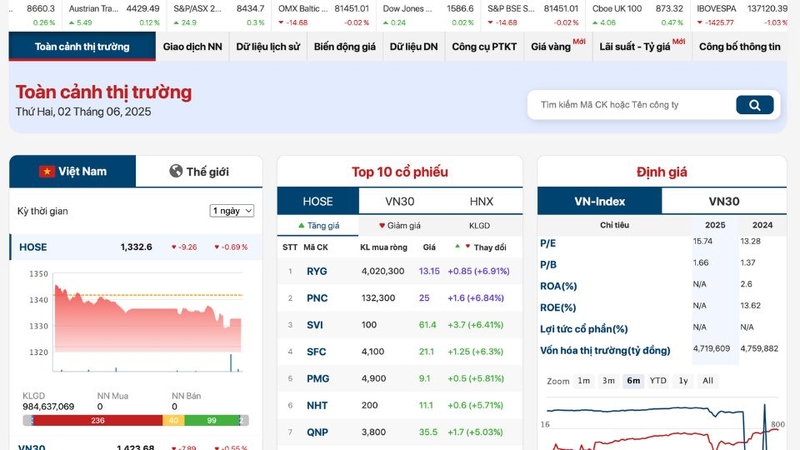
Task: Go to Dữ liệu lịch sử
Action: (x=268, y=46)
